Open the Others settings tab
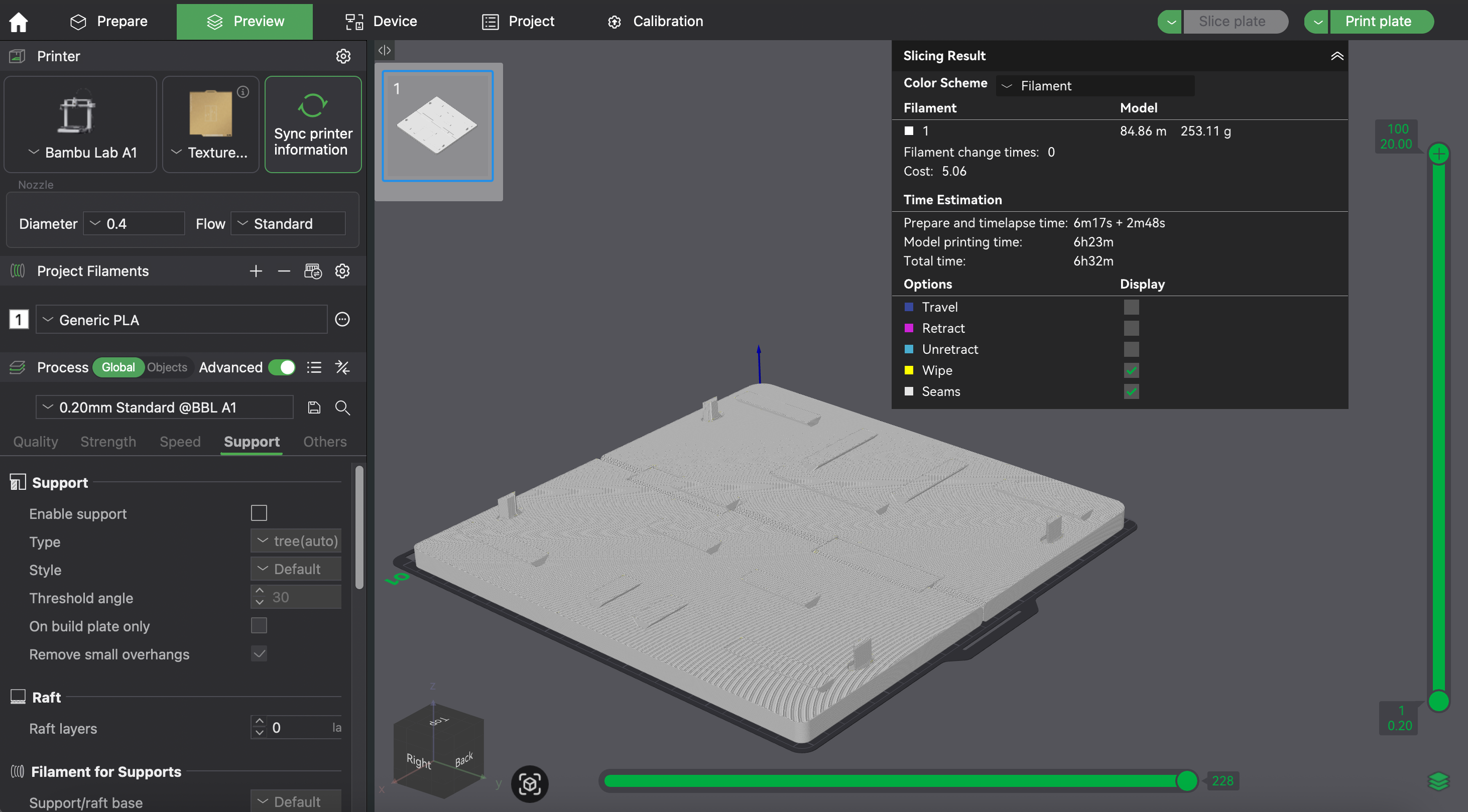This screenshot has height=812, width=1468. 325,442
